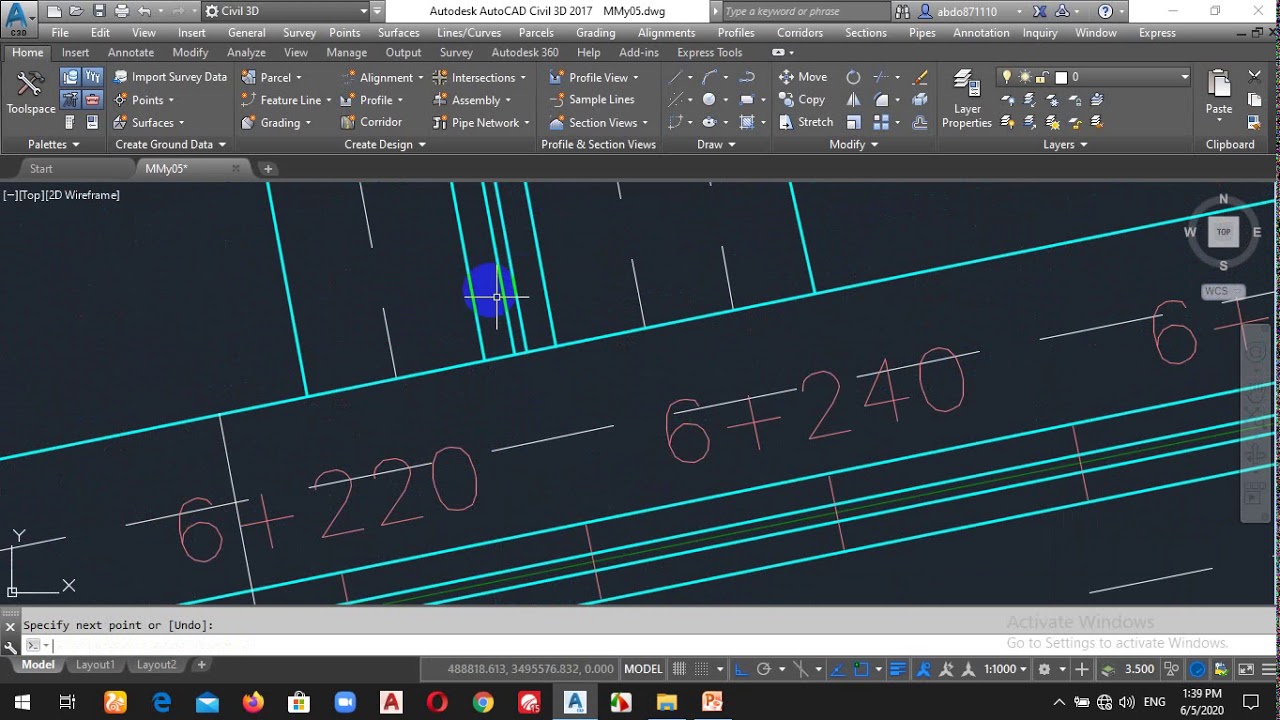This screenshot has height=720, width=1280.
Task: Open the 1:1000 annotation scale list
Action: tap(1005, 669)
